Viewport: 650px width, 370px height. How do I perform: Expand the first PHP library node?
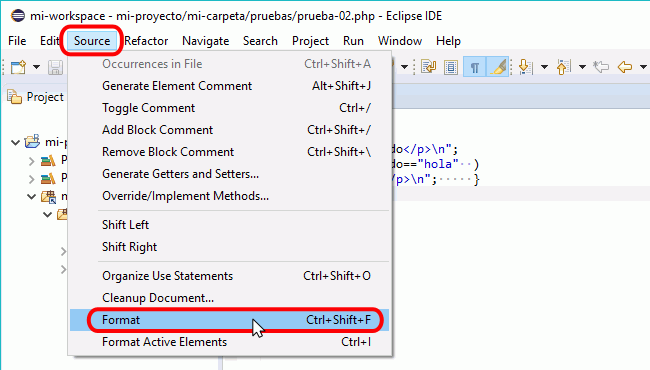click(x=32, y=161)
